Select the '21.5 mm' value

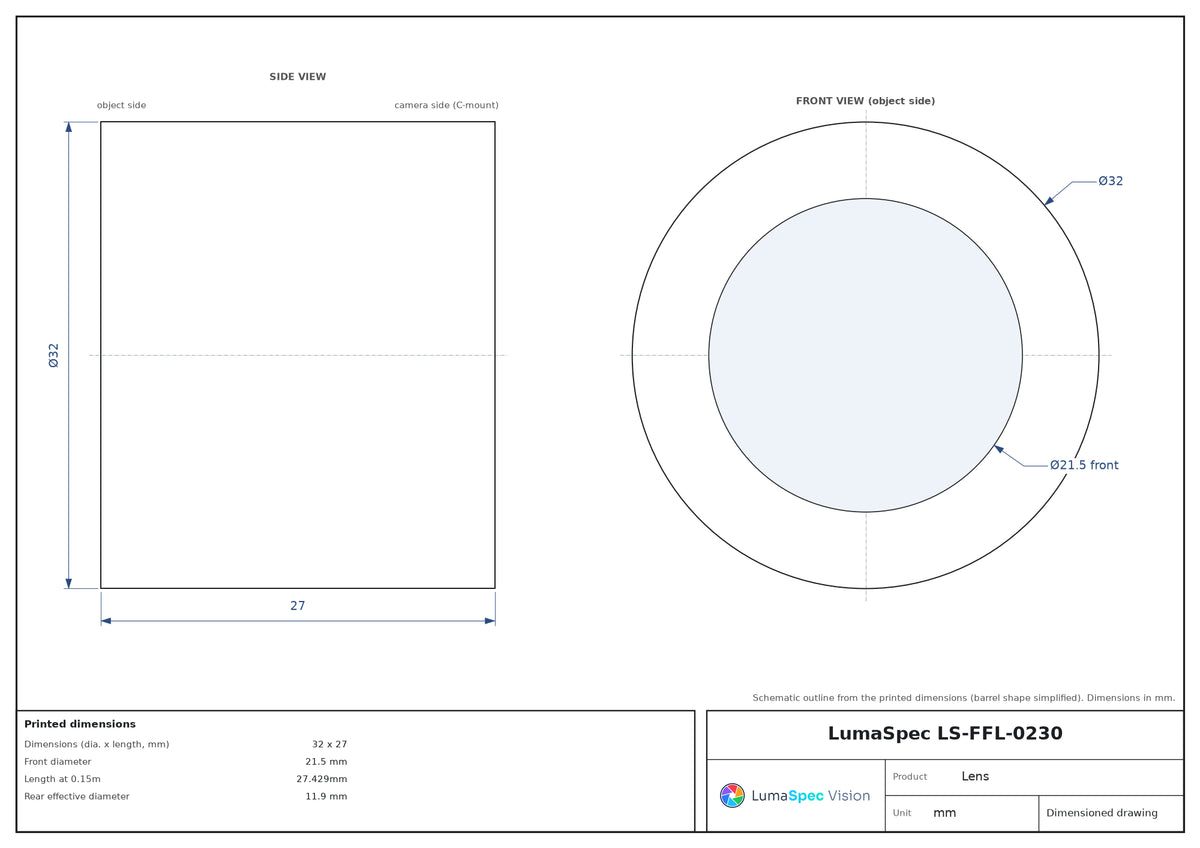[x=326, y=762]
